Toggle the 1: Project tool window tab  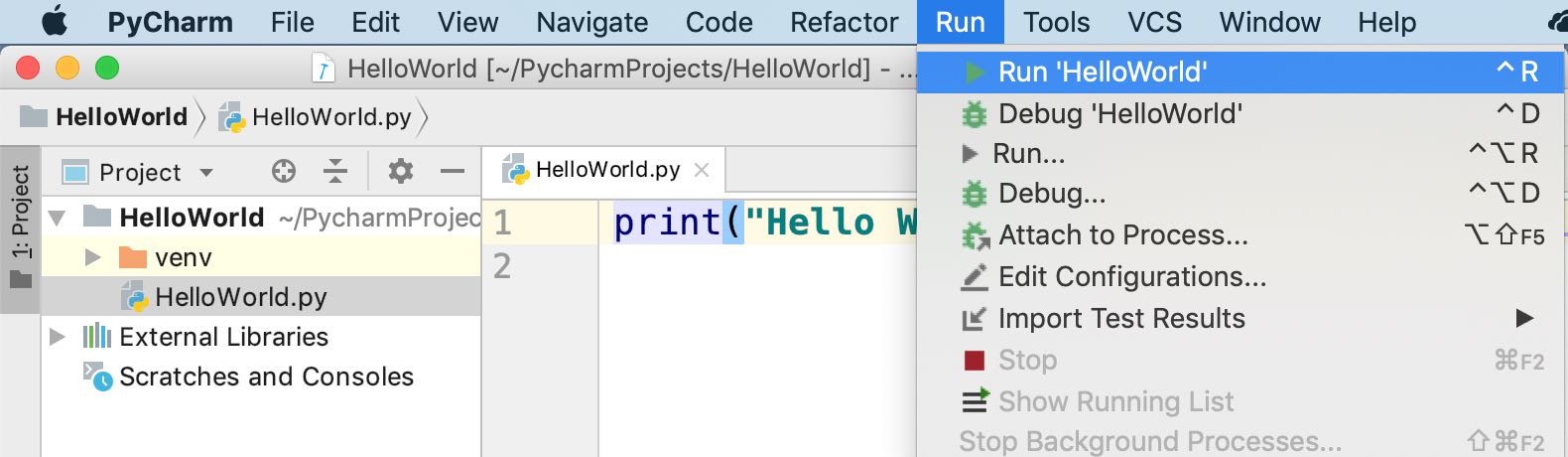tap(21, 228)
